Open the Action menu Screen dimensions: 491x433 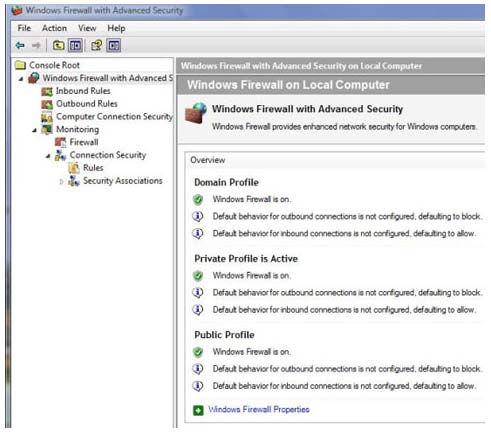tap(54, 28)
